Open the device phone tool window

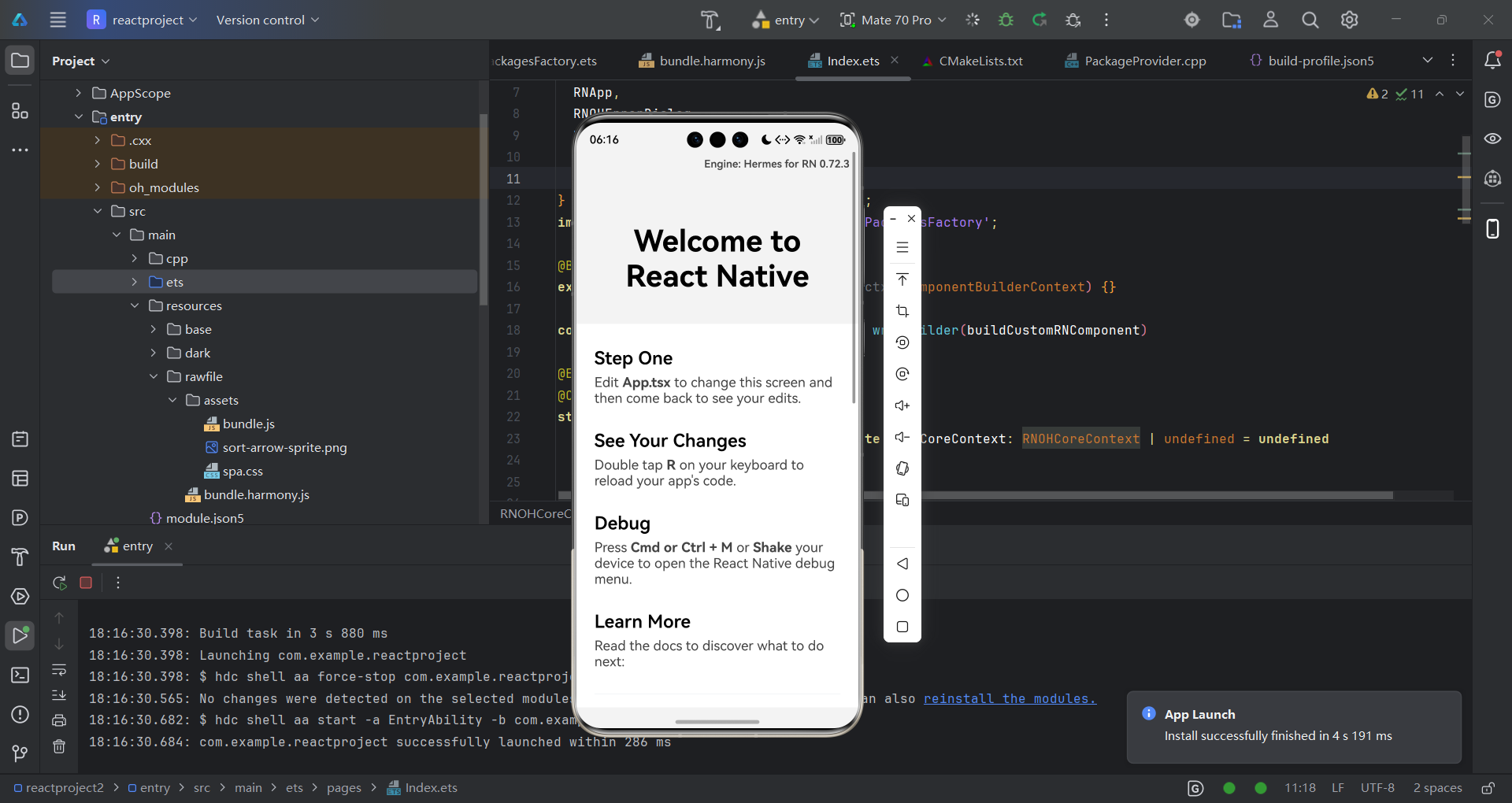tap(1492, 228)
